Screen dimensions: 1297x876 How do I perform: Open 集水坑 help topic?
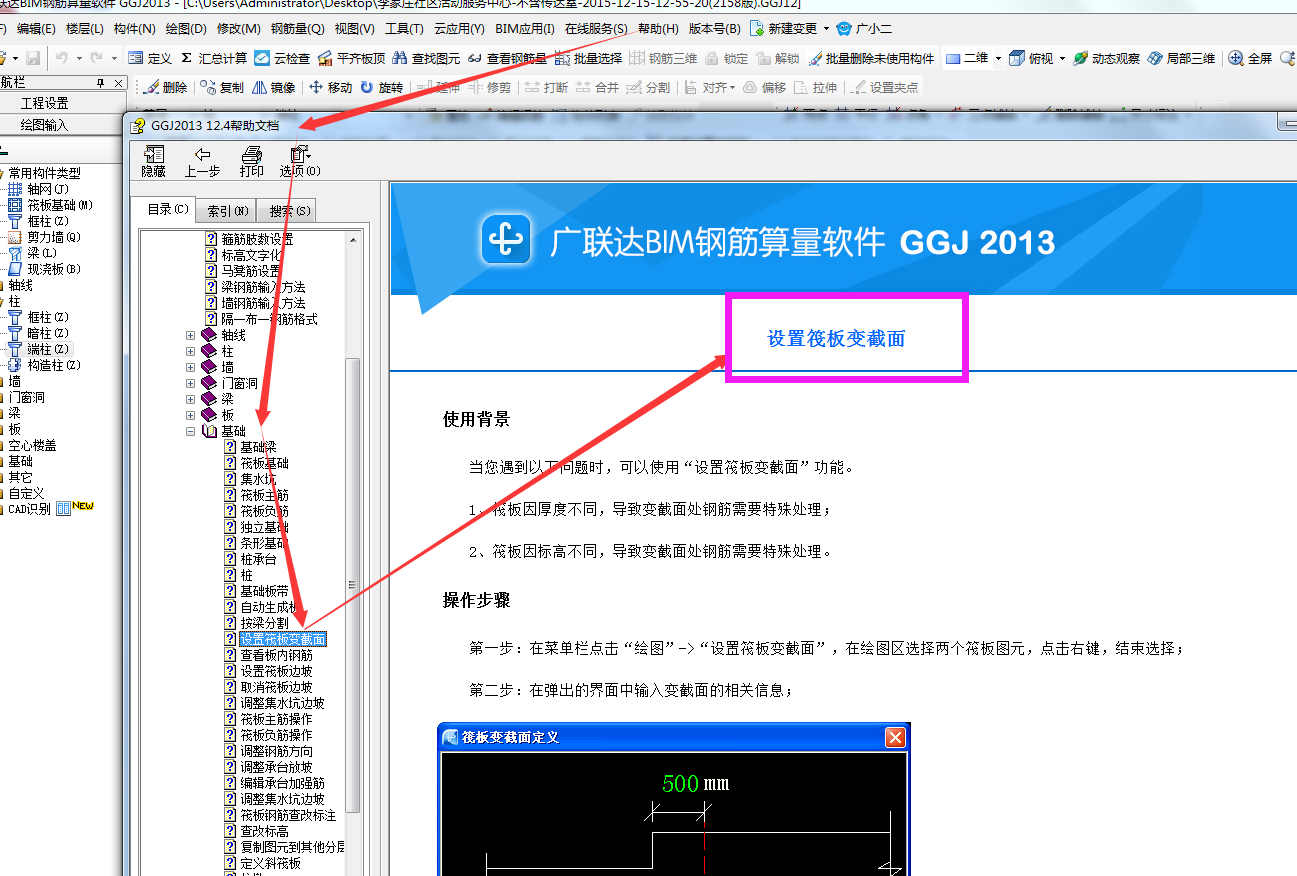coord(258,479)
